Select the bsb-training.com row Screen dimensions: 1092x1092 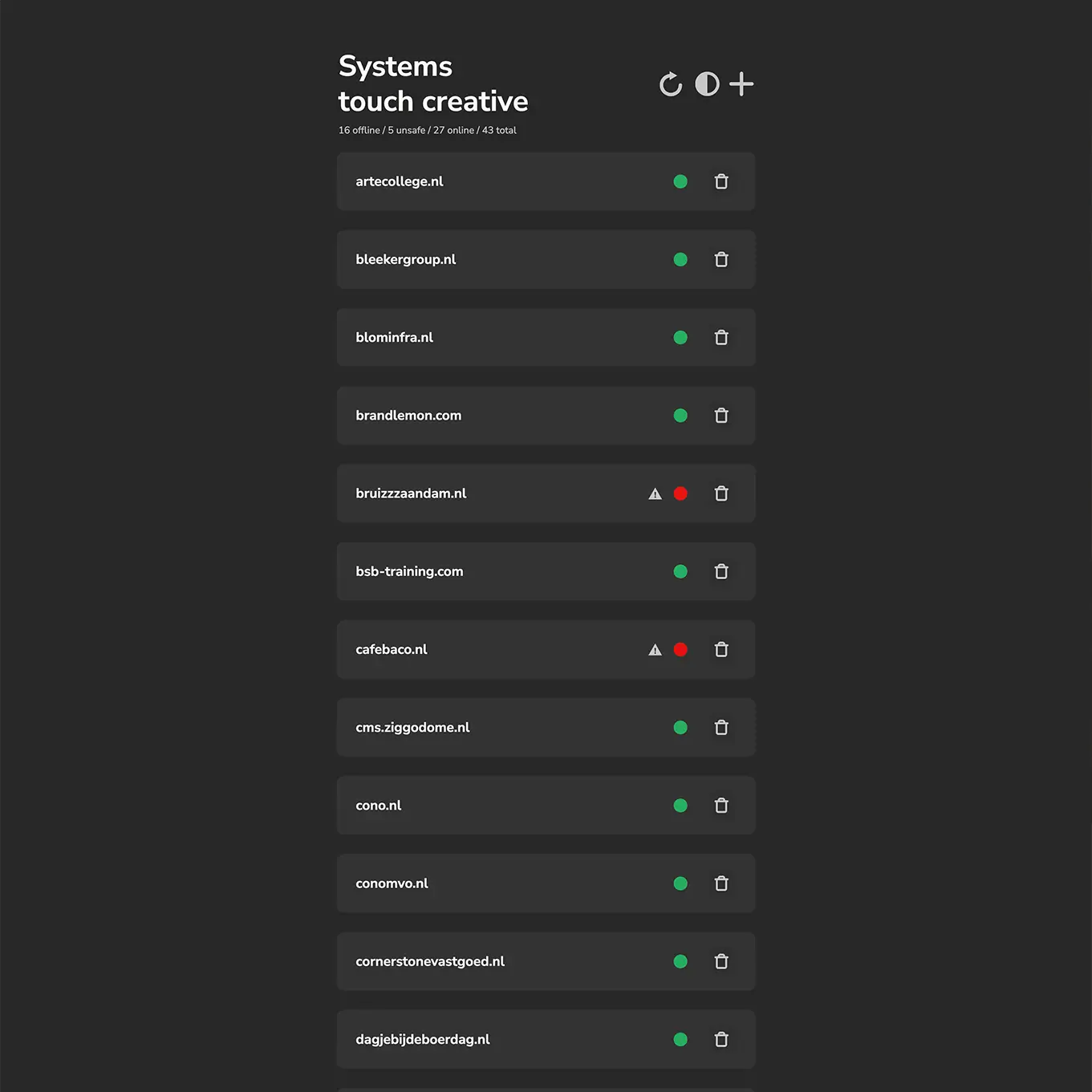(409, 571)
